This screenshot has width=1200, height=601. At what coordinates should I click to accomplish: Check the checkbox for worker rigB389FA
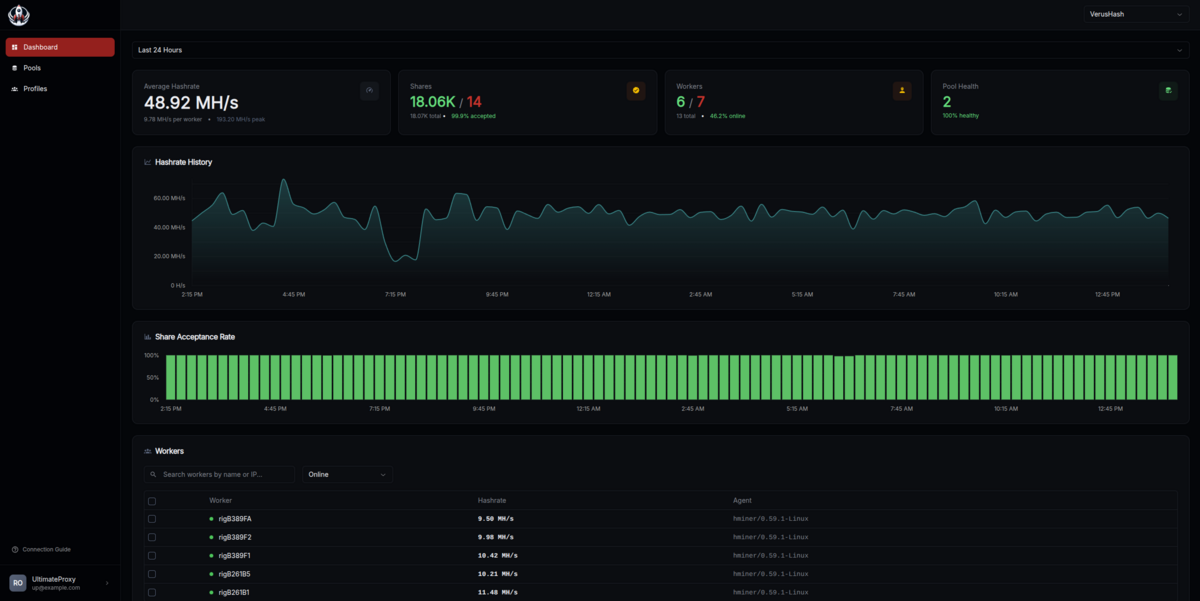(152, 518)
